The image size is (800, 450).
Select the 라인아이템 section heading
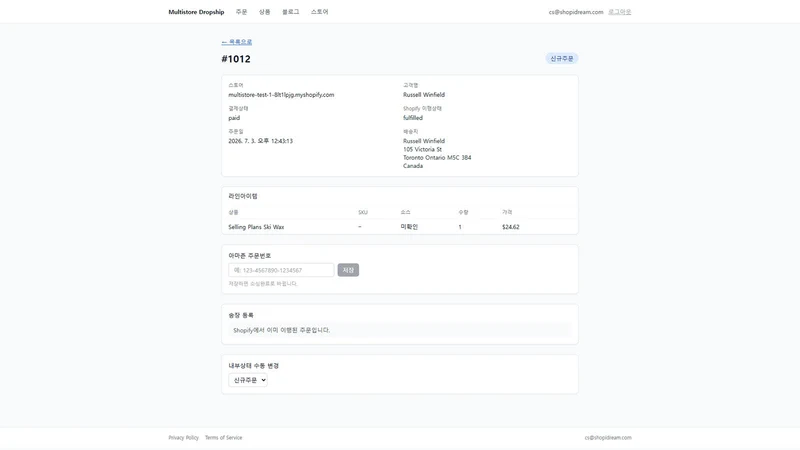point(243,196)
